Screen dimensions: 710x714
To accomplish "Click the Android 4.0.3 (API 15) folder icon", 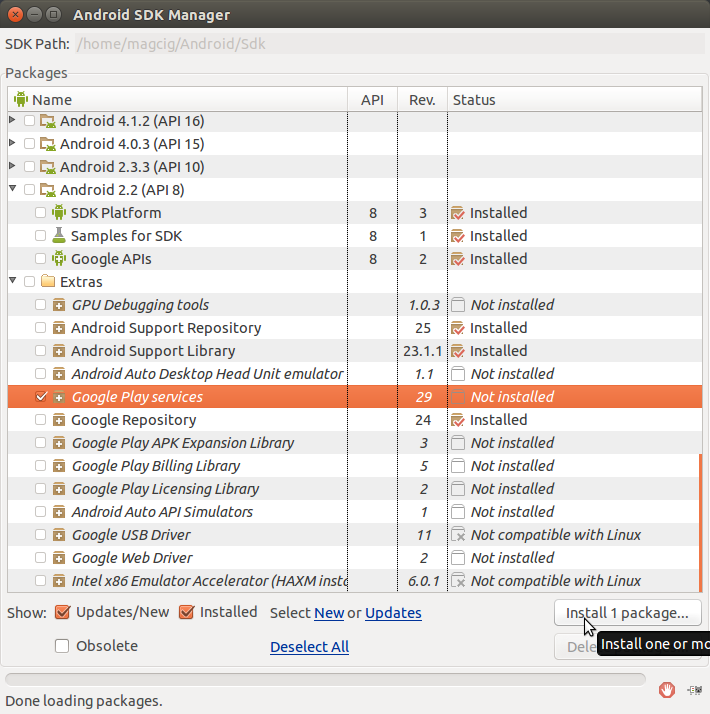I will 48,144.
